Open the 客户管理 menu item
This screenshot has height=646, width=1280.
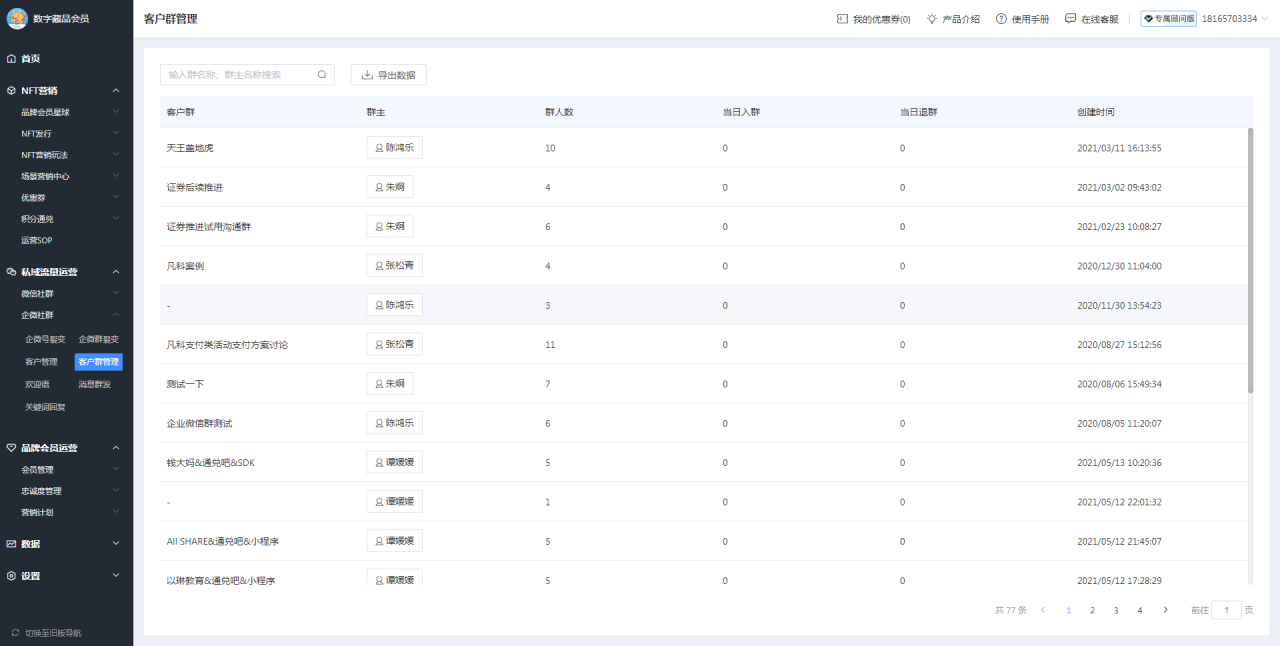click(x=42, y=362)
